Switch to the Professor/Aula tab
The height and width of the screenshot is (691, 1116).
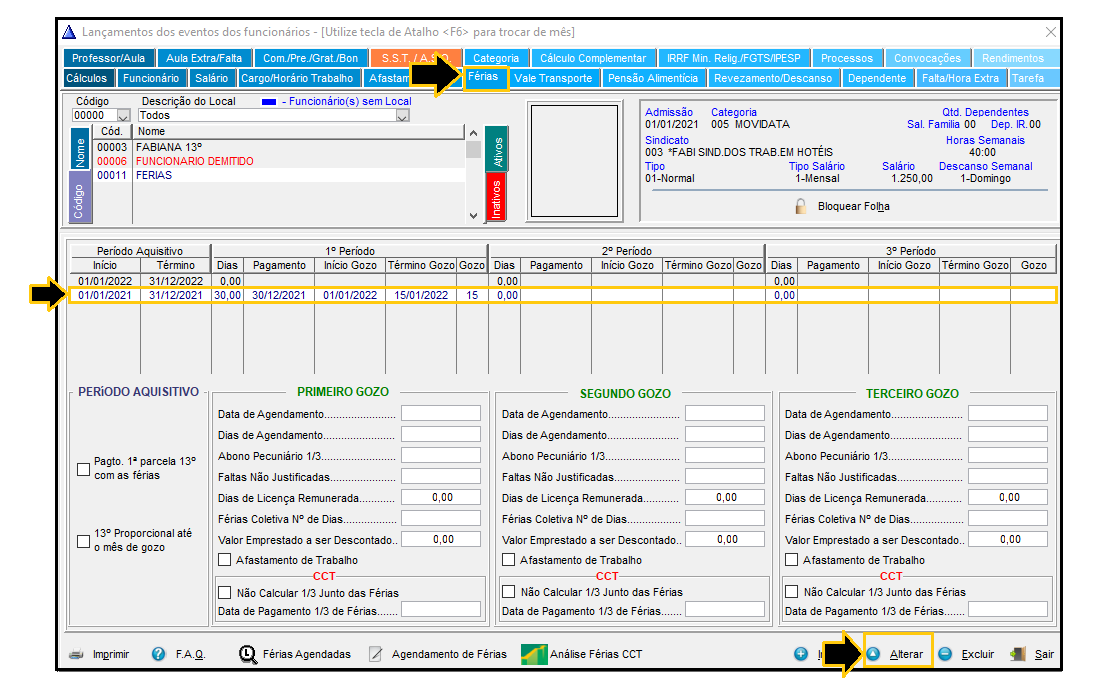(108, 58)
